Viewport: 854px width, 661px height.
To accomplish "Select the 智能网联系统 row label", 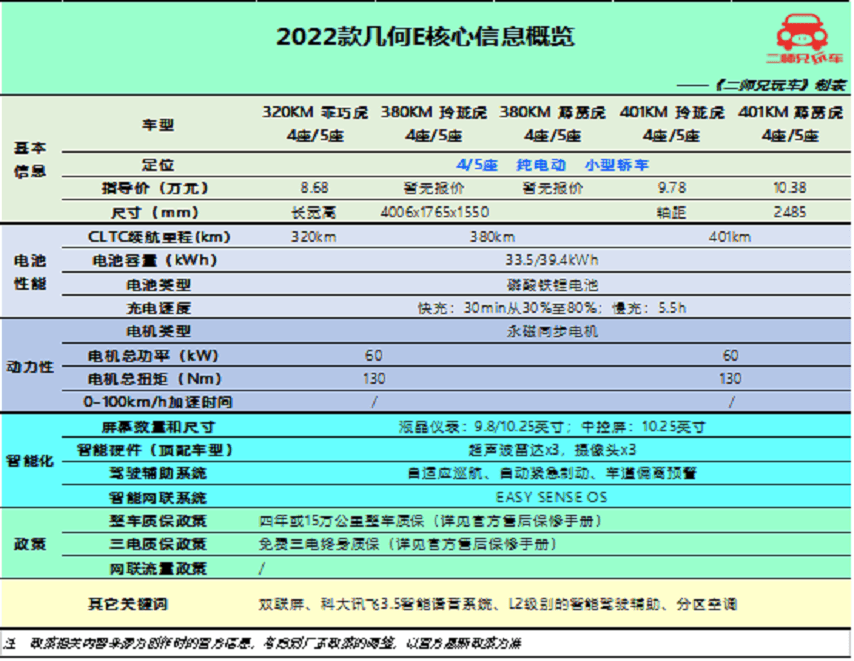I will [158, 498].
